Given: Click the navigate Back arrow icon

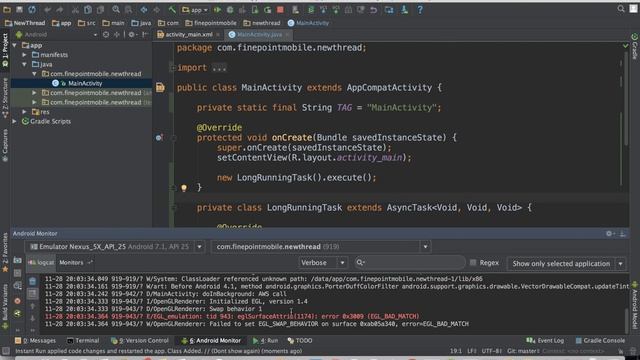Looking at the screenshot, I should [144, 9].
